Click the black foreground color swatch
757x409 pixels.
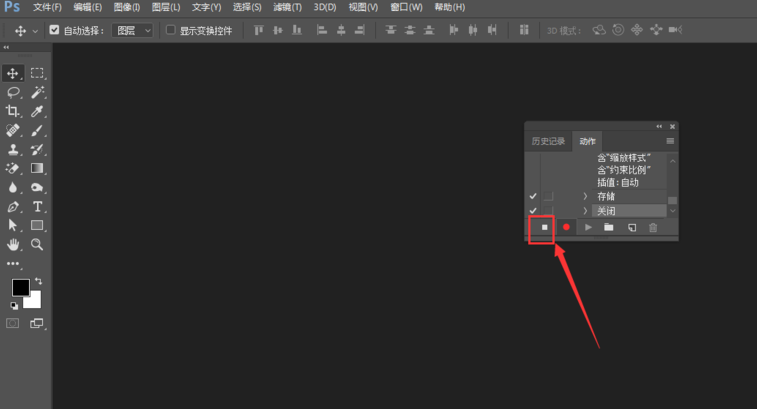coord(20,287)
